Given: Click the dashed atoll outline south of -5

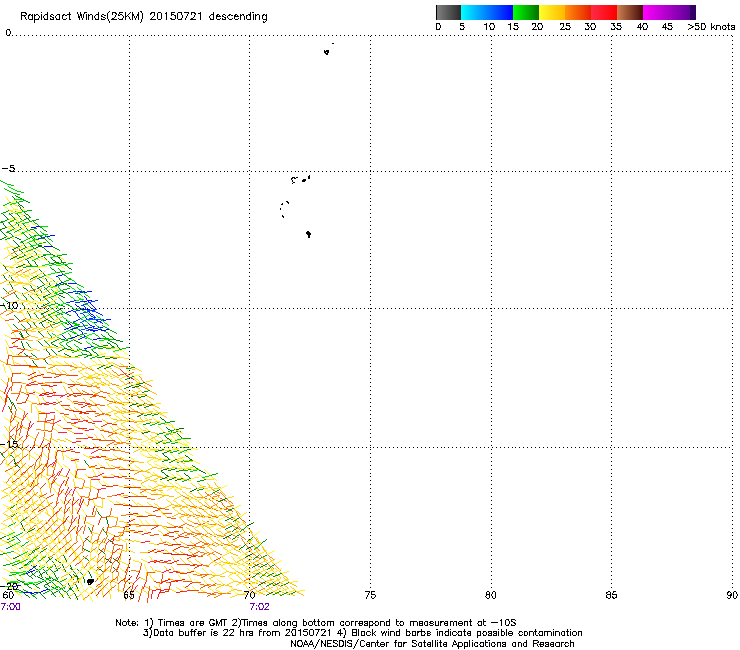Looking at the screenshot, I should point(284,209).
